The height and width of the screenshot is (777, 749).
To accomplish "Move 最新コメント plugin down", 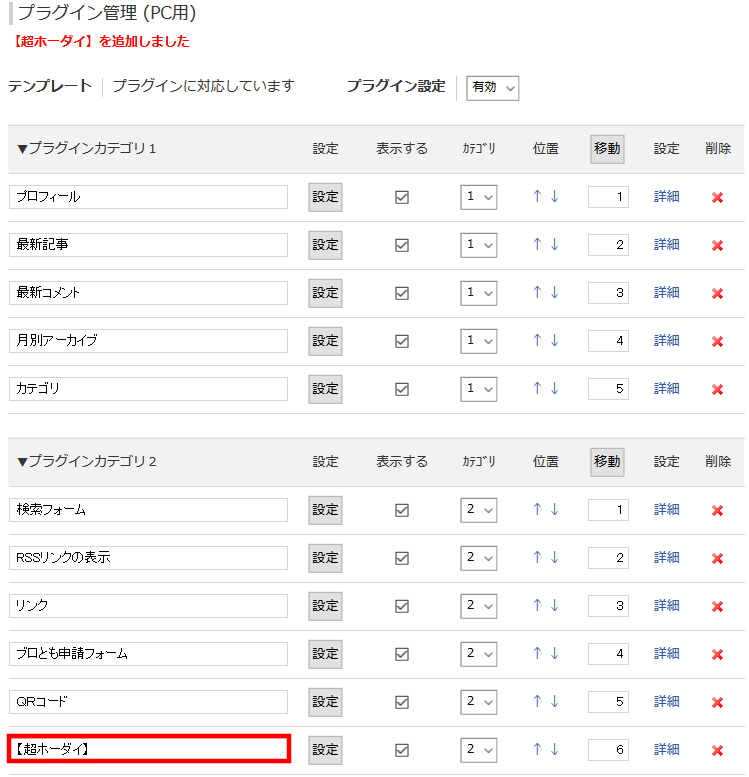I will [554, 292].
